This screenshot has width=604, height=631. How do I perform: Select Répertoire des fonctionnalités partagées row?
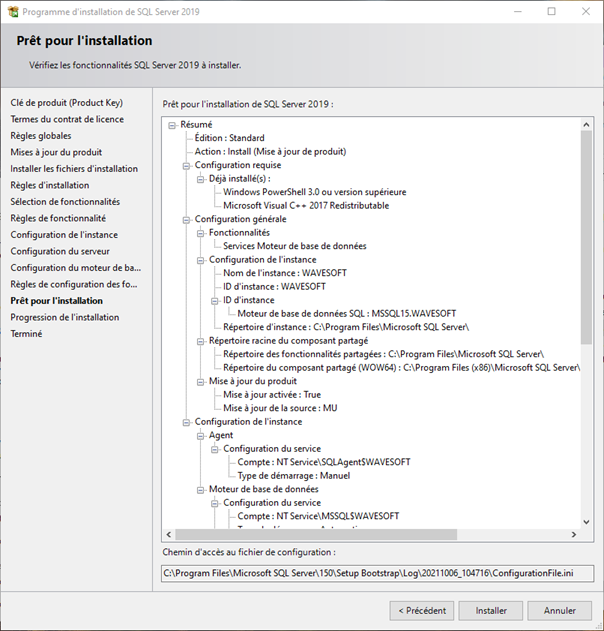pyautogui.click(x=383, y=354)
